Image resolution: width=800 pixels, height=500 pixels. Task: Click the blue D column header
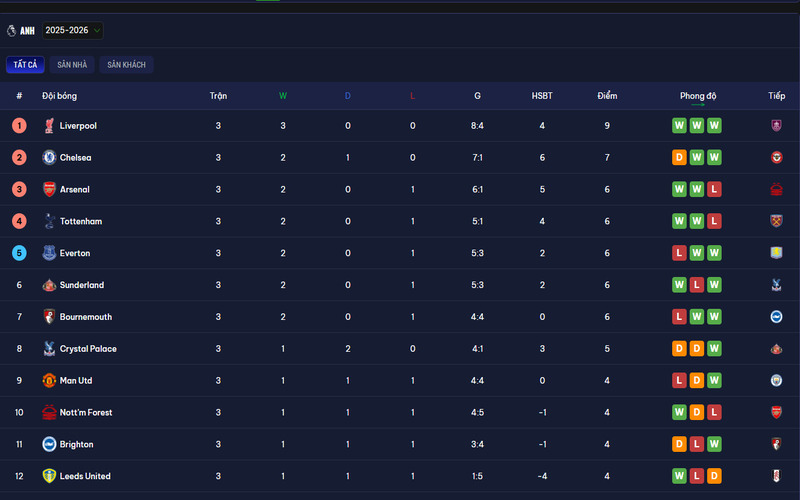click(x=348, y=96)
